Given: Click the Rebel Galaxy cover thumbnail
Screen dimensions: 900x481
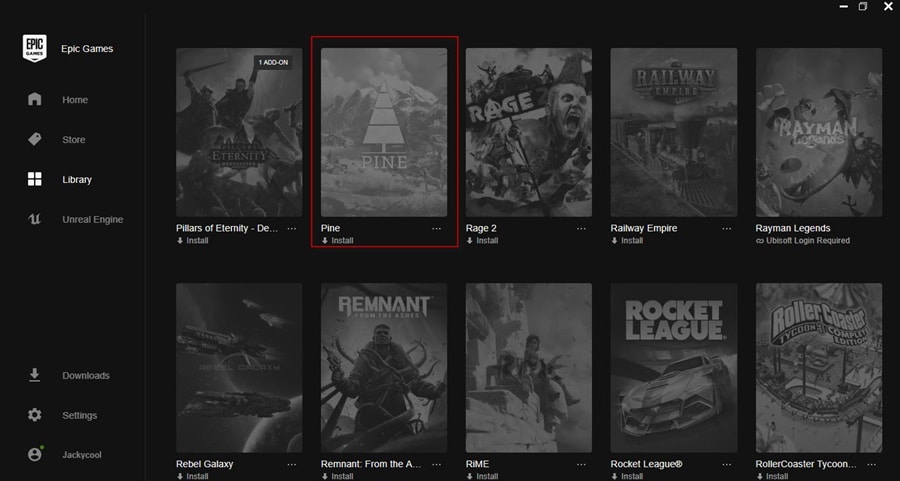Looking at the screenshot, I should (x=239, y=368).
